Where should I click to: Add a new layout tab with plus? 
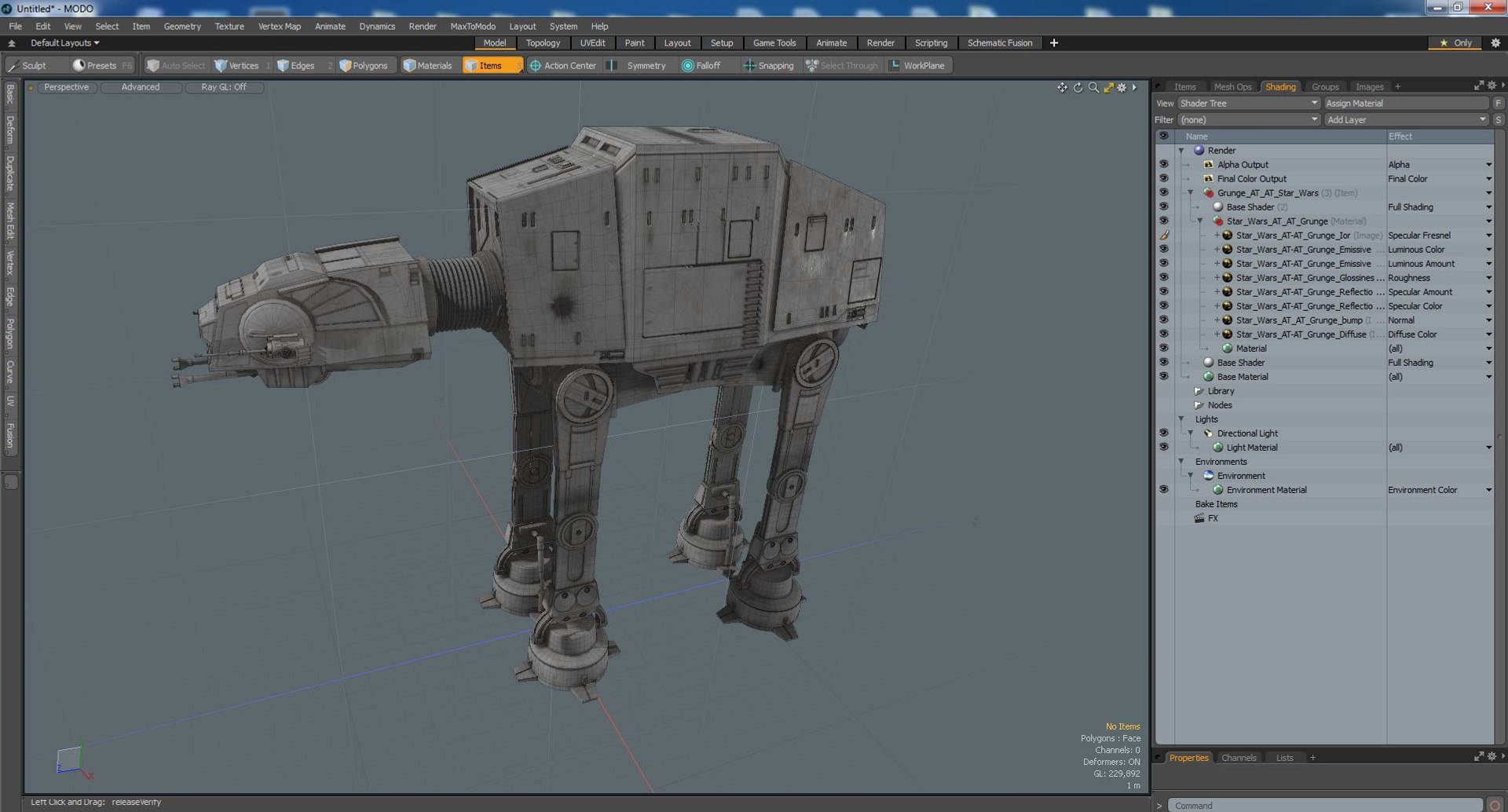1054,43
